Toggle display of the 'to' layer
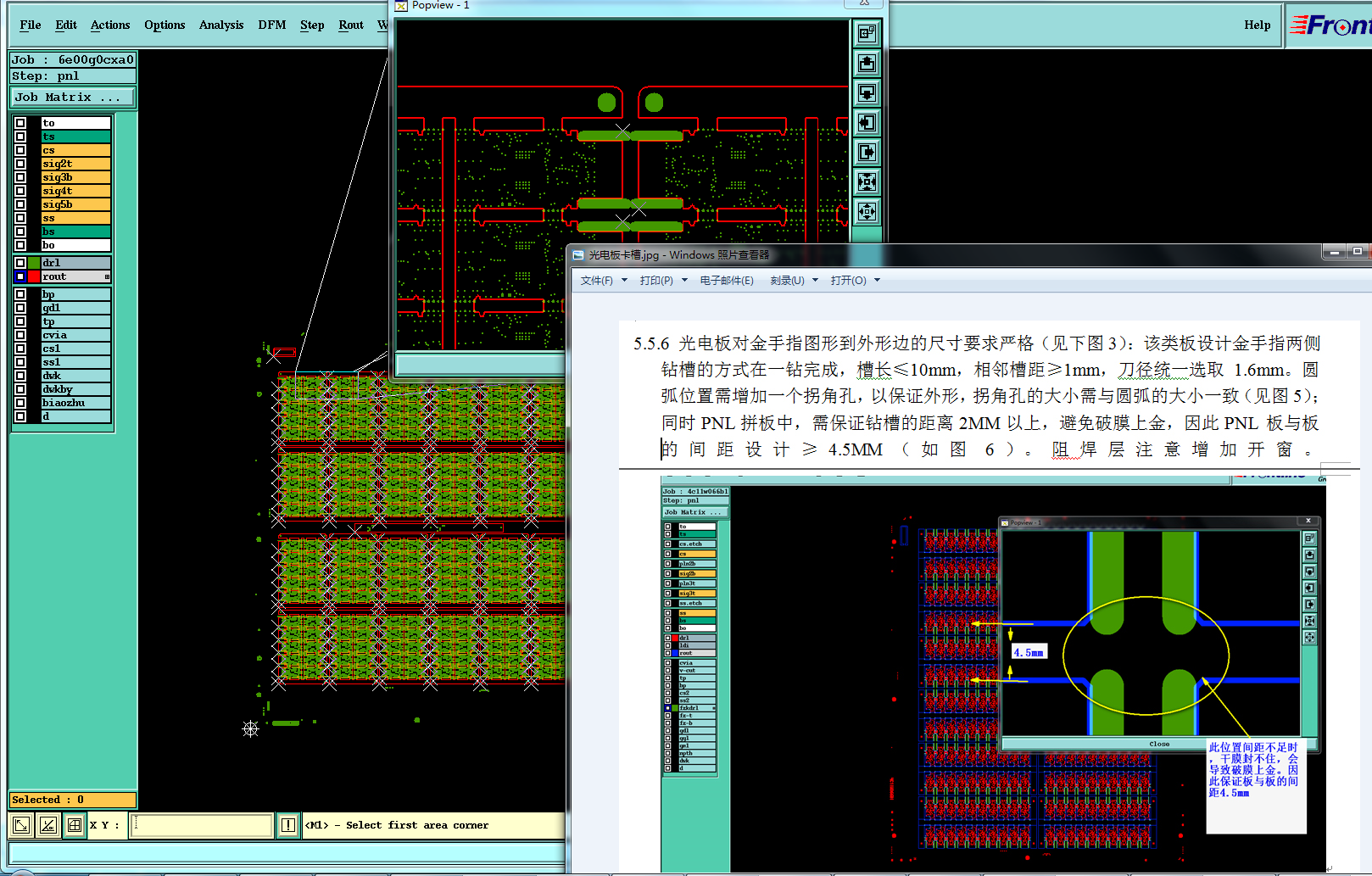Screen dimensions: 1372x876 20,123
